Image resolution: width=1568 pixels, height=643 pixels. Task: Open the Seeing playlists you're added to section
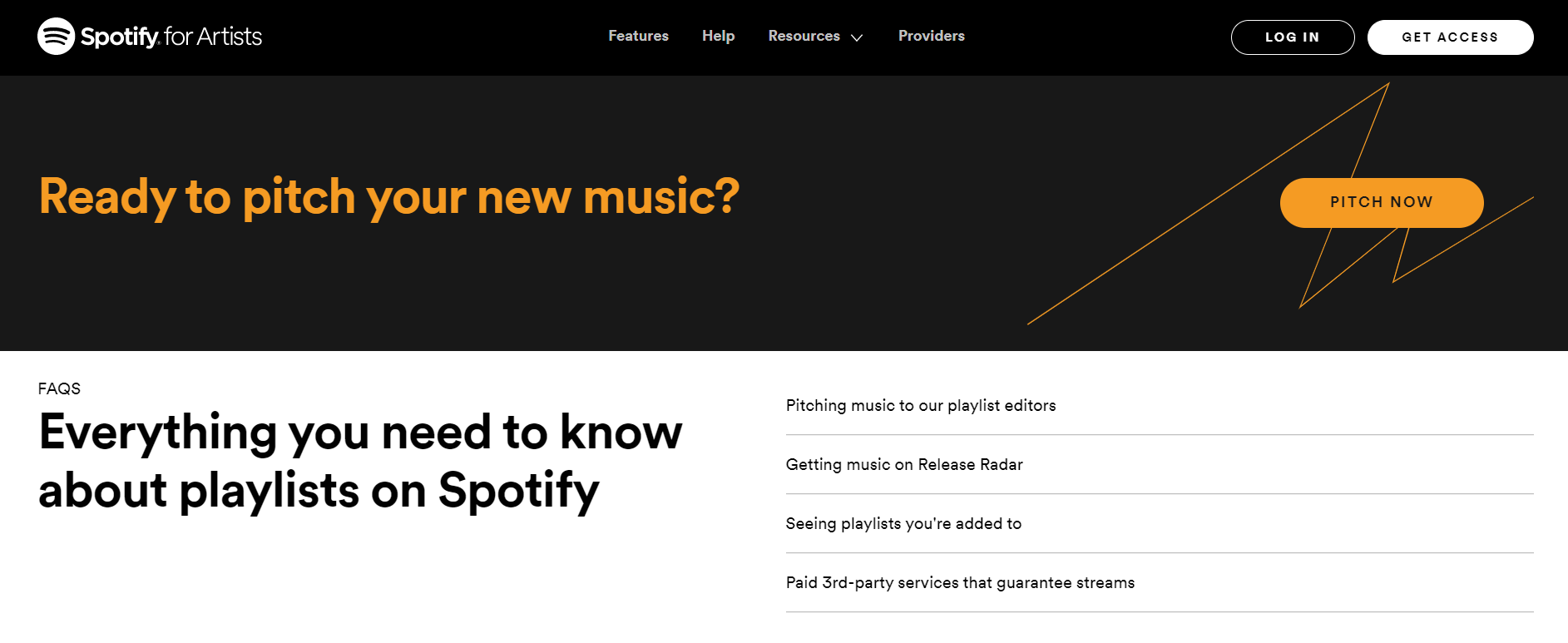[x=903, y=524]
